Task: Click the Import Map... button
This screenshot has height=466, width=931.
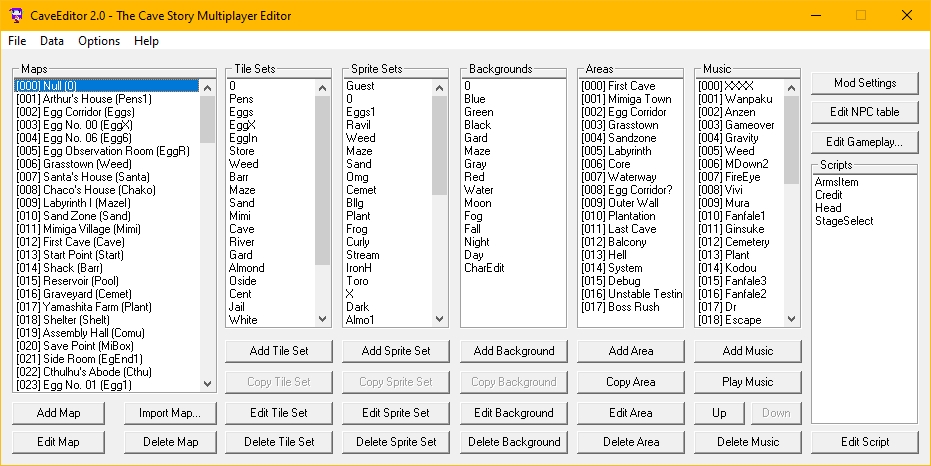Action: click(170, 413)
